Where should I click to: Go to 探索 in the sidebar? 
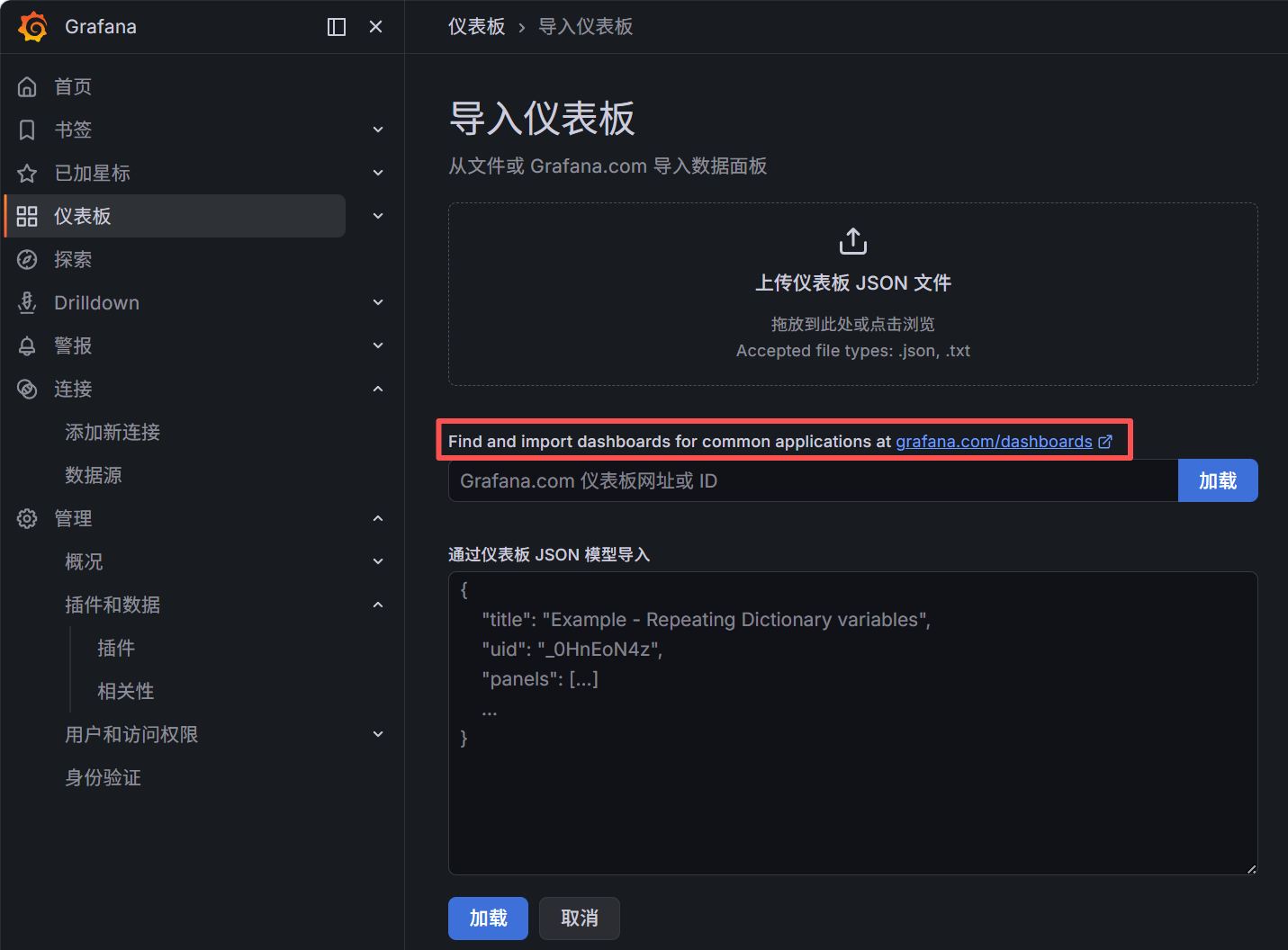(73, 259)
